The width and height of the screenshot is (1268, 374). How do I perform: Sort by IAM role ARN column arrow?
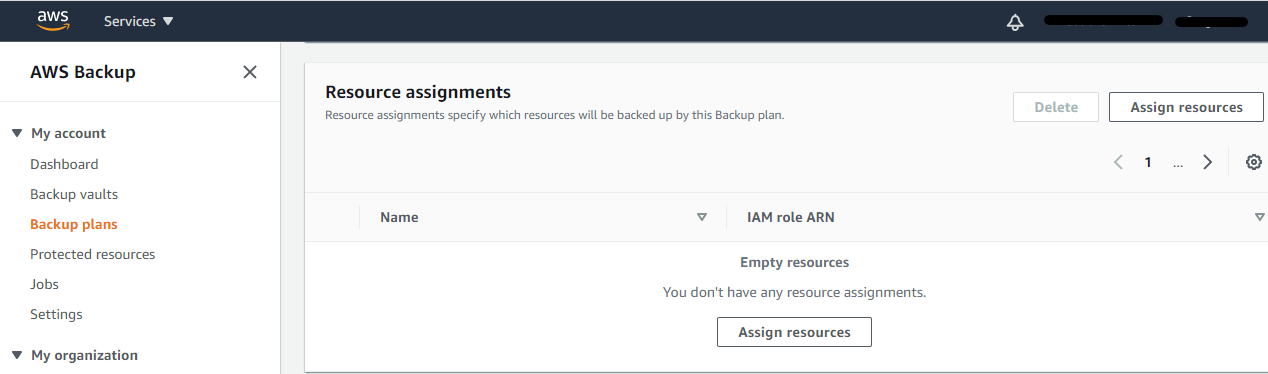[x=1260, y=217]
